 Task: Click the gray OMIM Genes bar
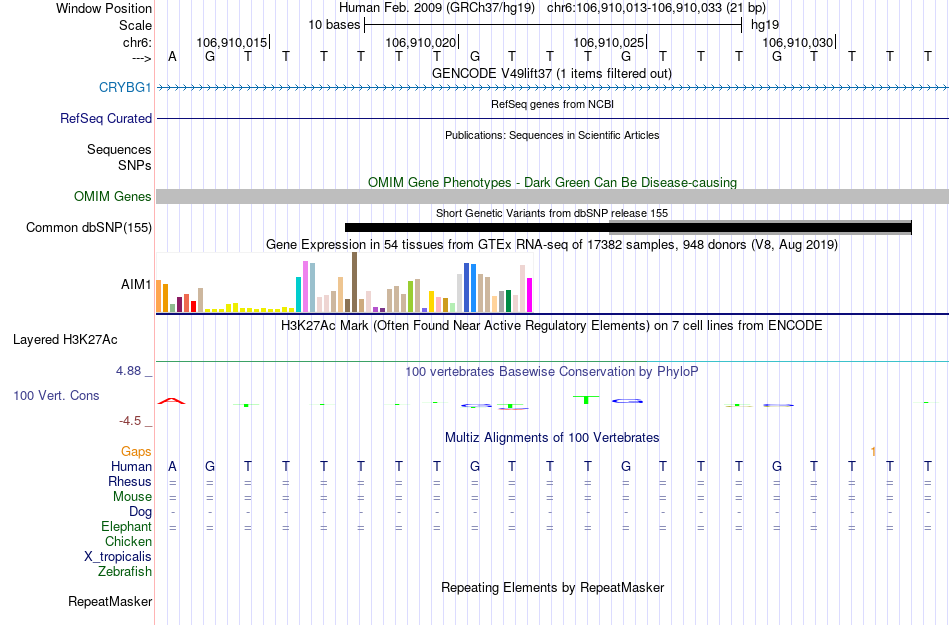552,196
